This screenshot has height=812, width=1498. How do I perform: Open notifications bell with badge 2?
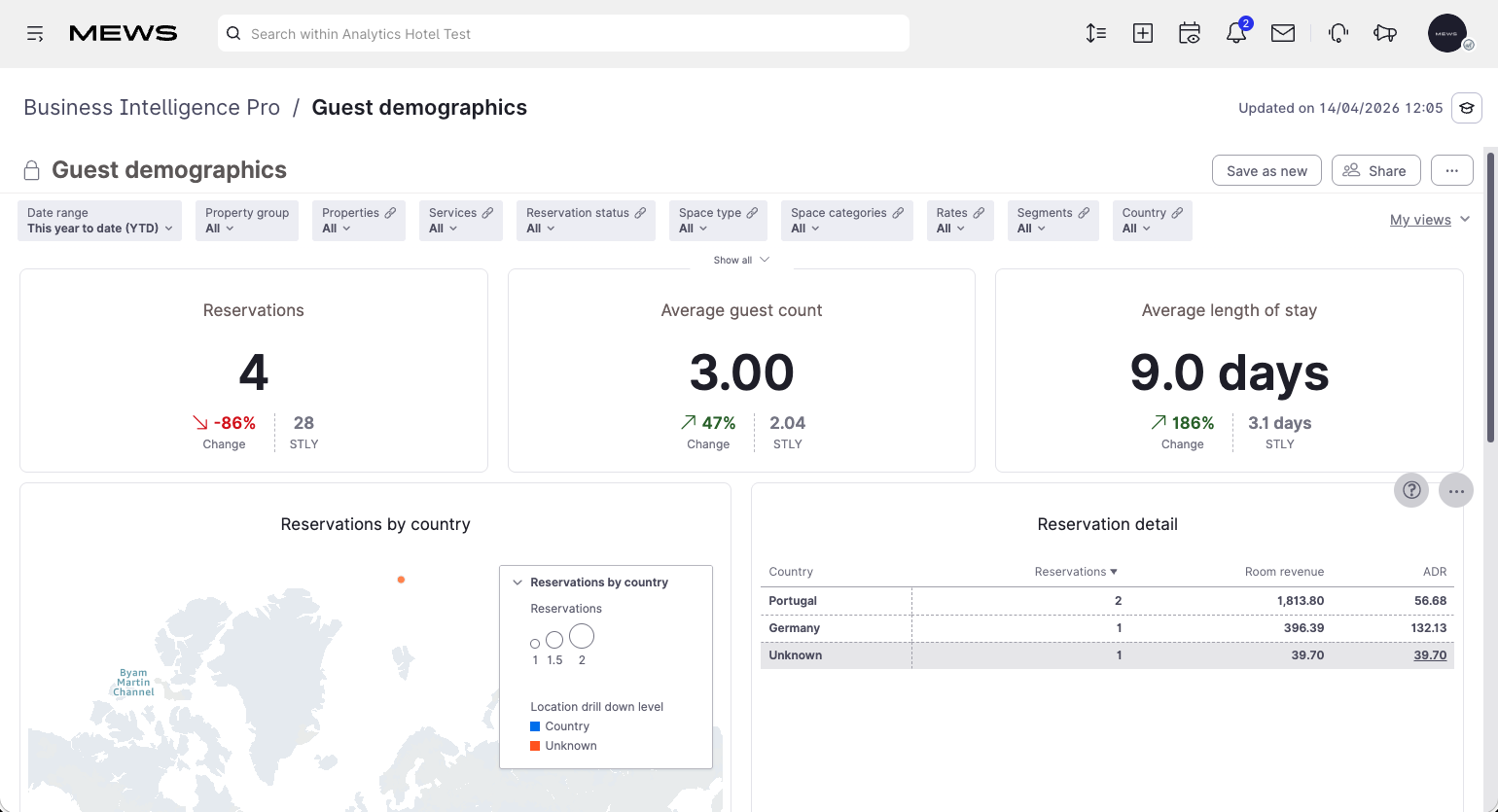coord(1236,33)
